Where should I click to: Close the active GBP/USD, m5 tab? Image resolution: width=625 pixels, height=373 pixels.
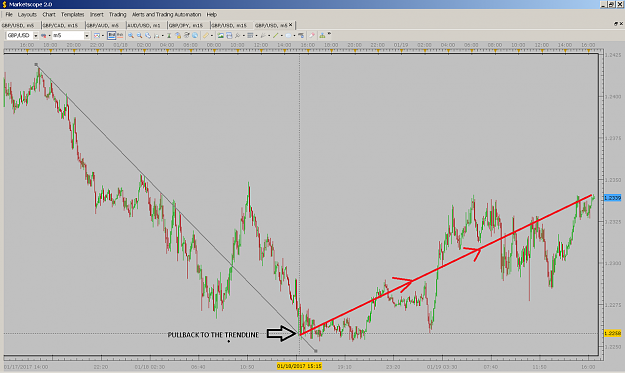pos(291,25)
